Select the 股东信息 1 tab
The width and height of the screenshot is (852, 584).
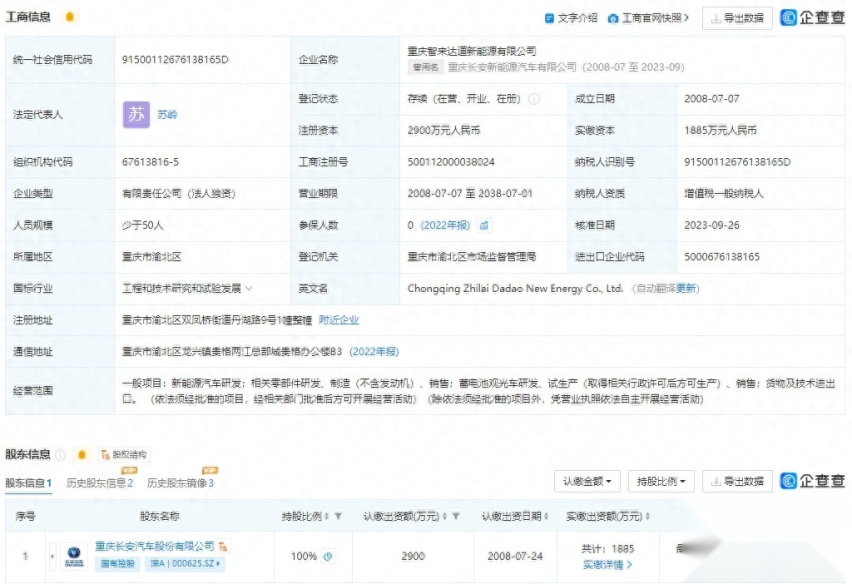[28, 483]
